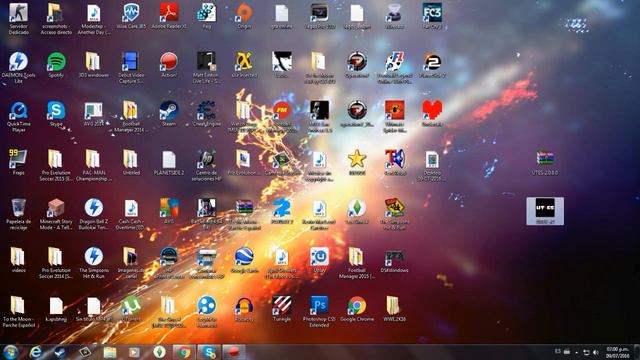Open the Pro Evolution Soccer 2014 folder

56,263
